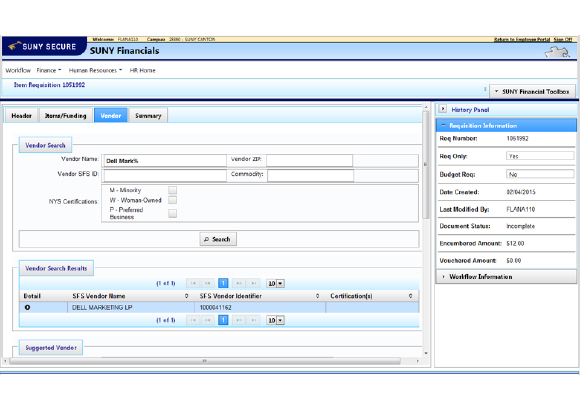Click the horizontal scrollbar thumb
The image size is (580, 410).
click(x=205, y=360)
